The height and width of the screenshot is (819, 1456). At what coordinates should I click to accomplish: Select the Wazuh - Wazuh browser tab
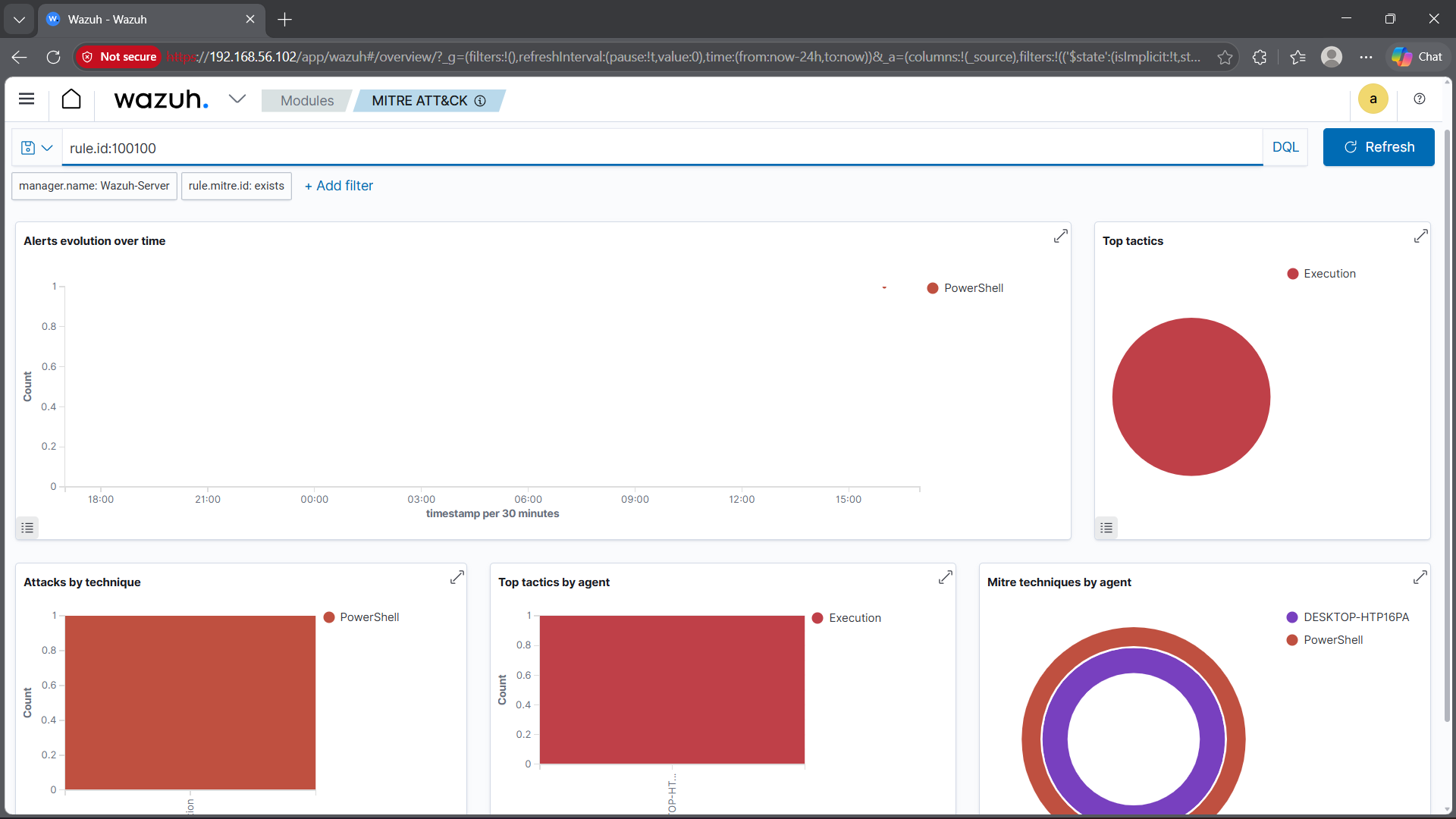coord(152,20)
